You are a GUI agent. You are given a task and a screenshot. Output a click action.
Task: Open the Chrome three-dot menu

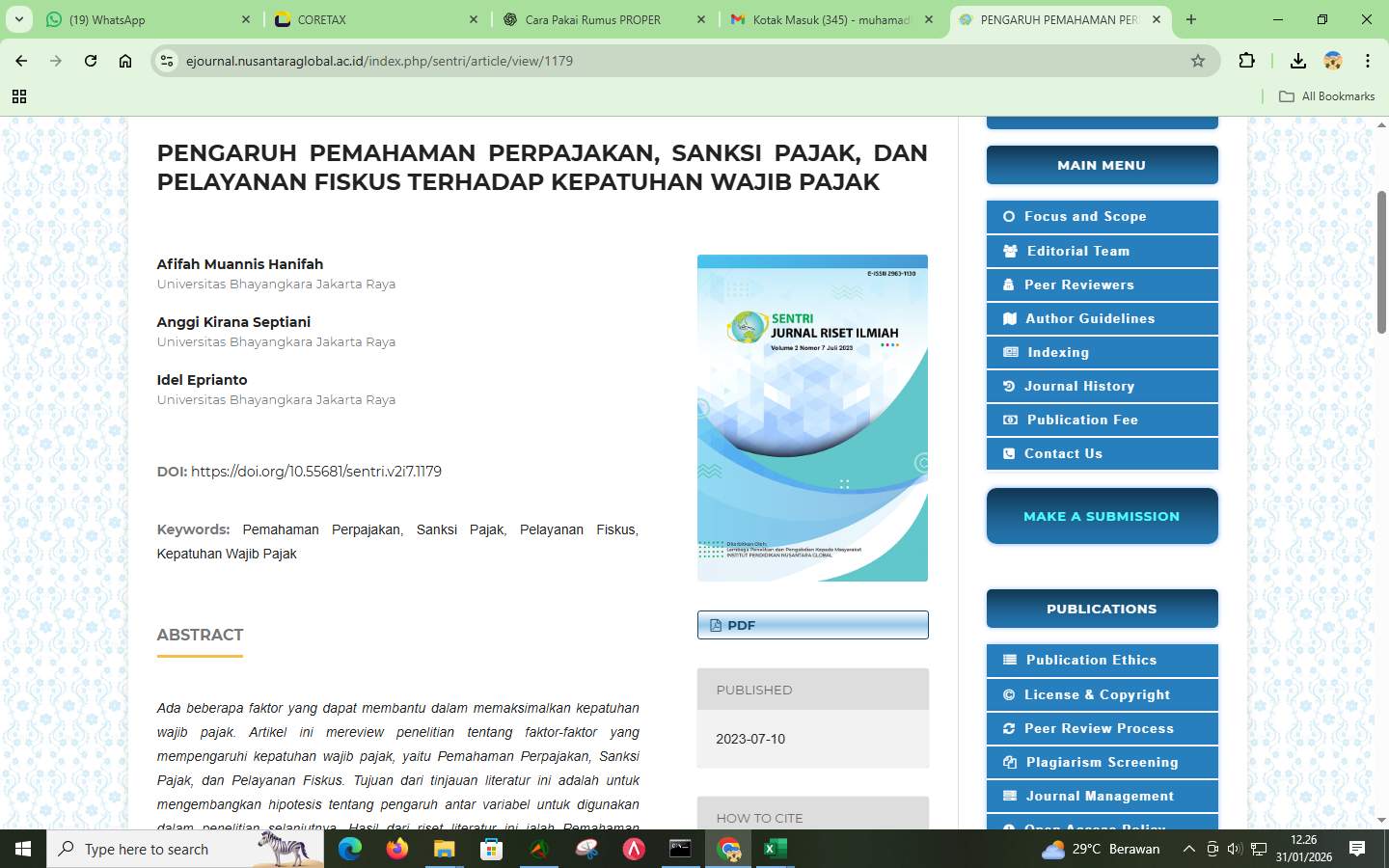pyautogui.click(x=1368, y=61)
